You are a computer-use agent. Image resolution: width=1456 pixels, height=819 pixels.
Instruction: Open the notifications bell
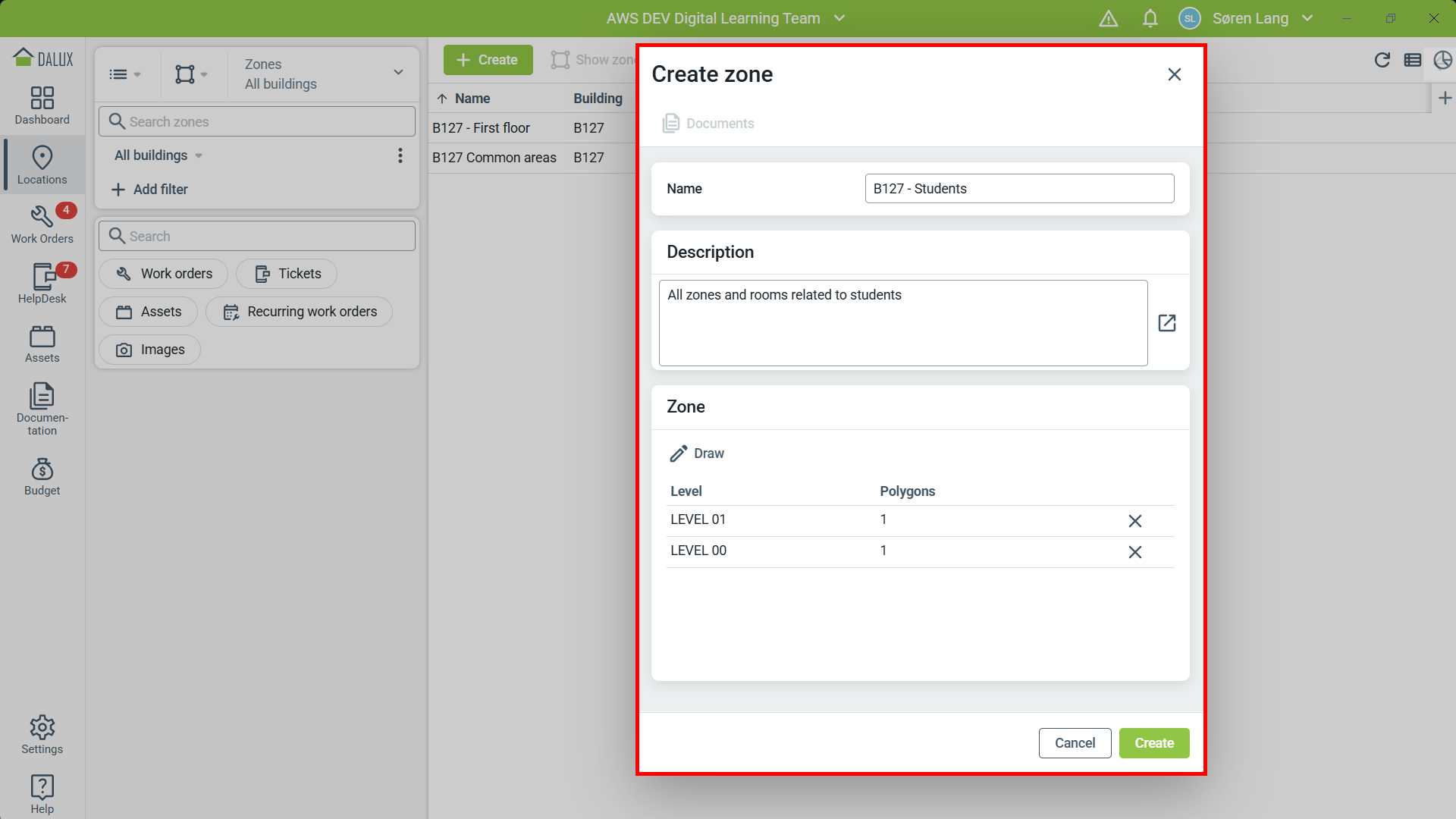[1150, 17]
